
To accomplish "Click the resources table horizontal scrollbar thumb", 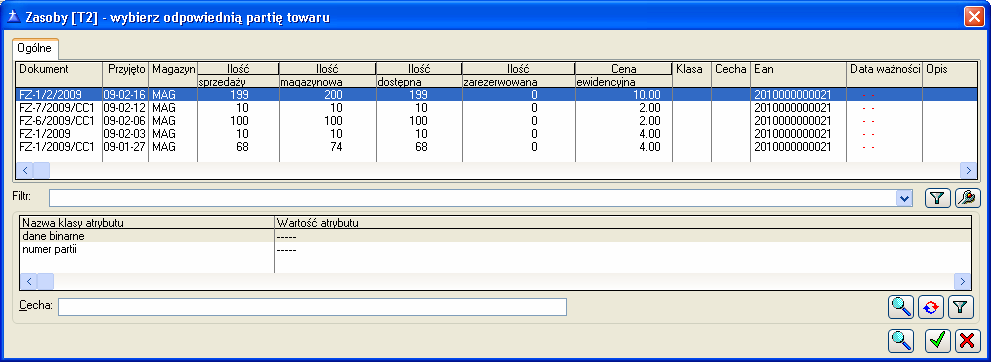I will point(41,170).
